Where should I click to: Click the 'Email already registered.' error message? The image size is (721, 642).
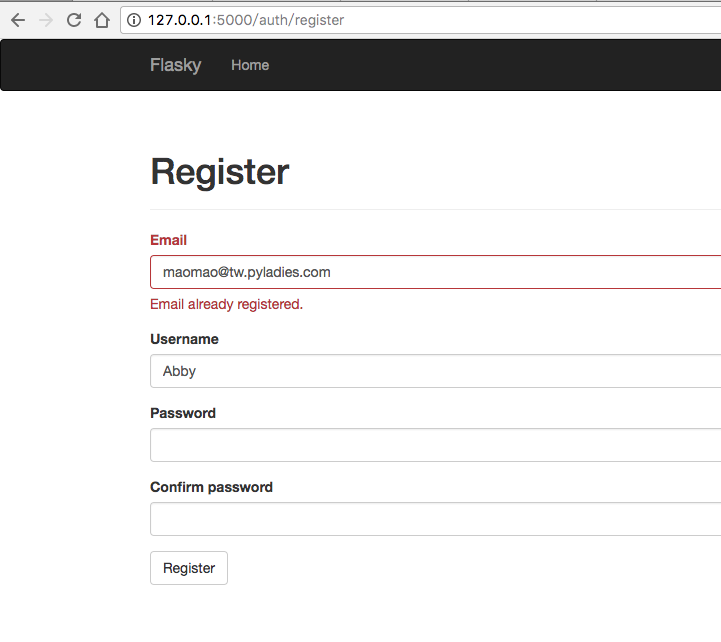click(x=226, y=304)
